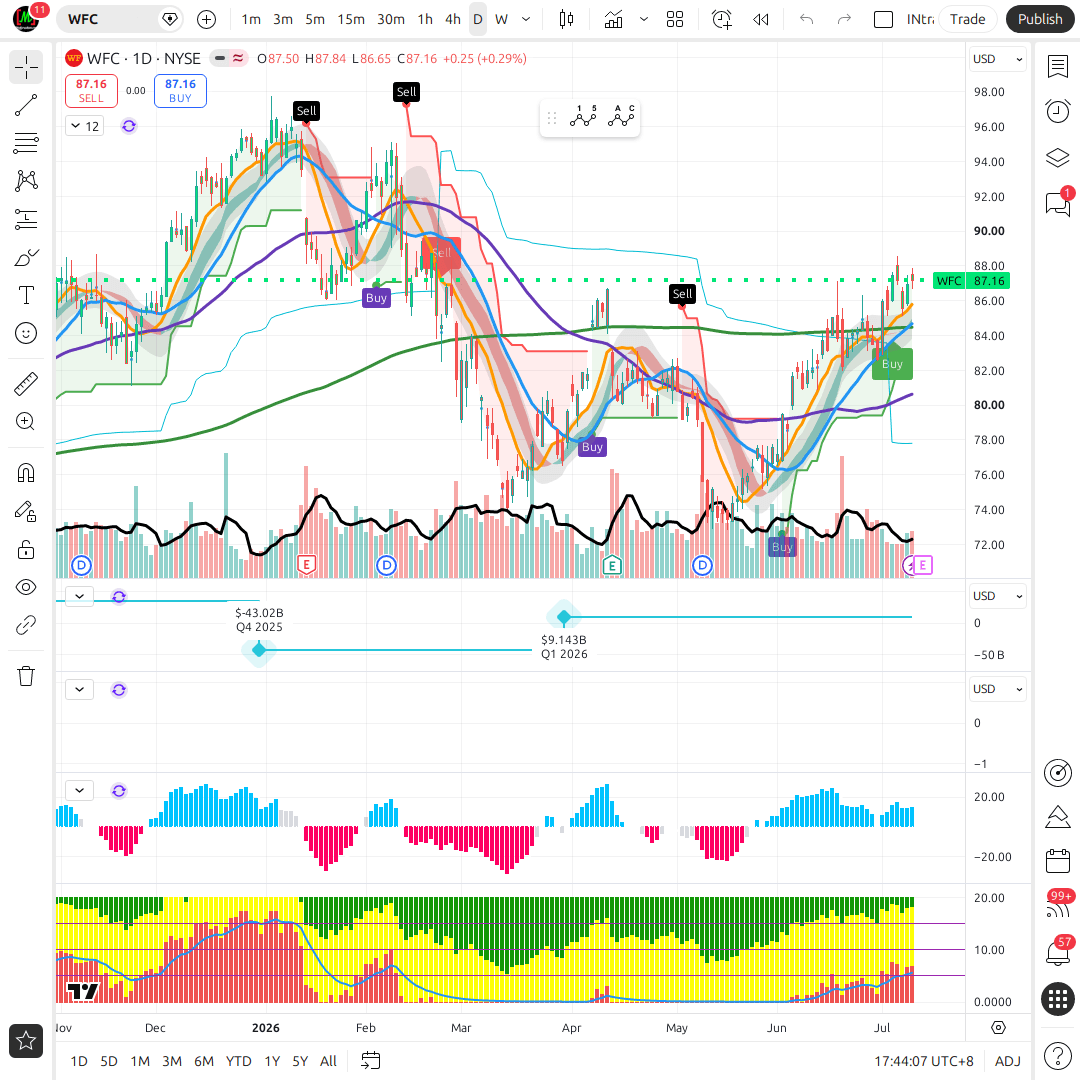The height and width of the screenshot is (1080, 1080).
Task: Expand the indicator templates dropdown chevron
Action: tap(644, 19)
